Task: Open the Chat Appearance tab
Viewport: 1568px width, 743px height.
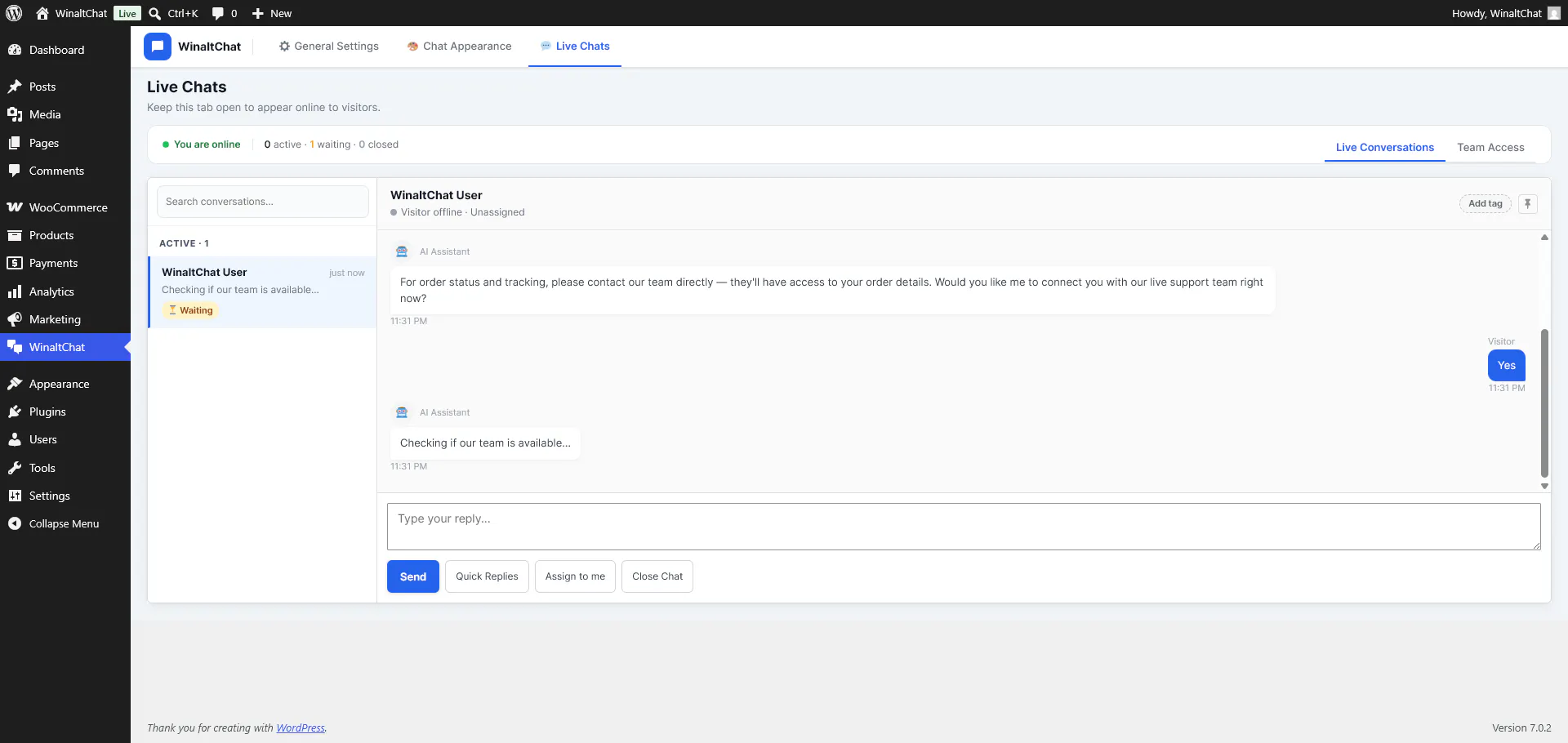Action: 459,47
